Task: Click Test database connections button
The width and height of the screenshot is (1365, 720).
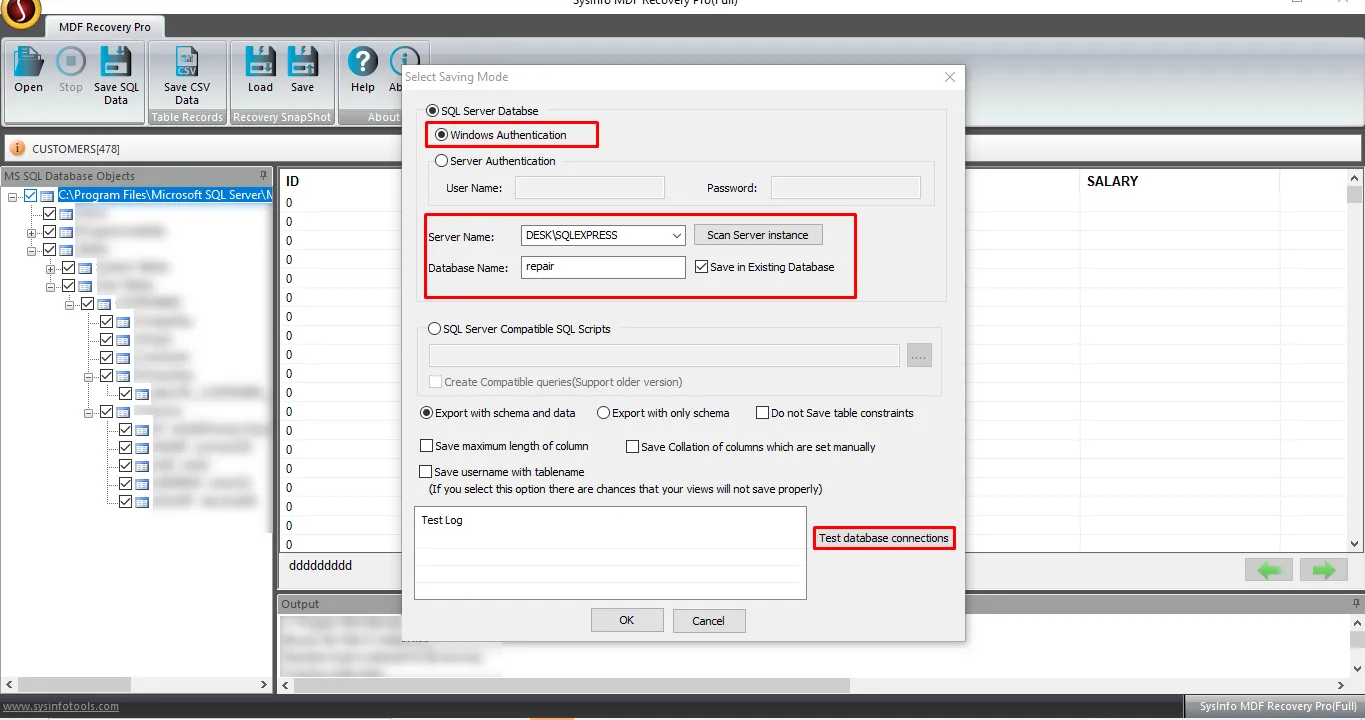Action: click(x=884, y=538)
